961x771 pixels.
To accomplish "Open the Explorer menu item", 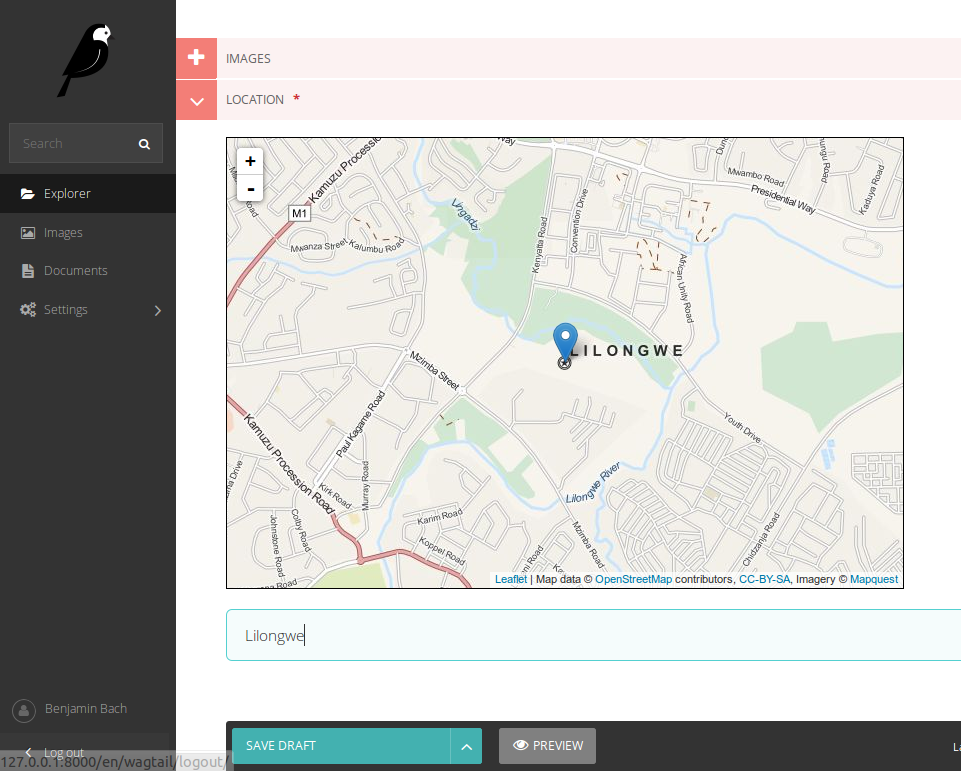I will click(88, 194).
